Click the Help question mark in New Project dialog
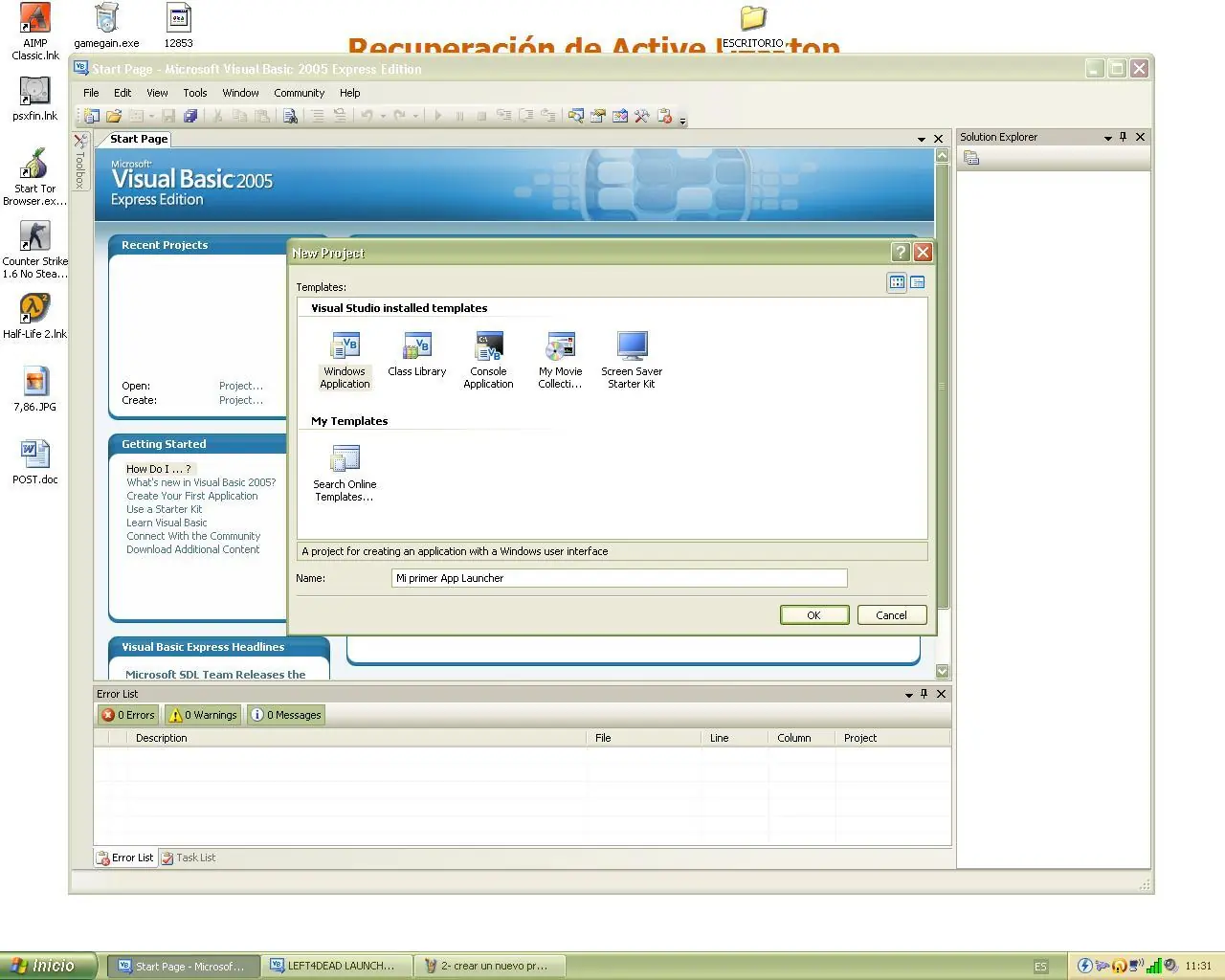 (901, 253)
